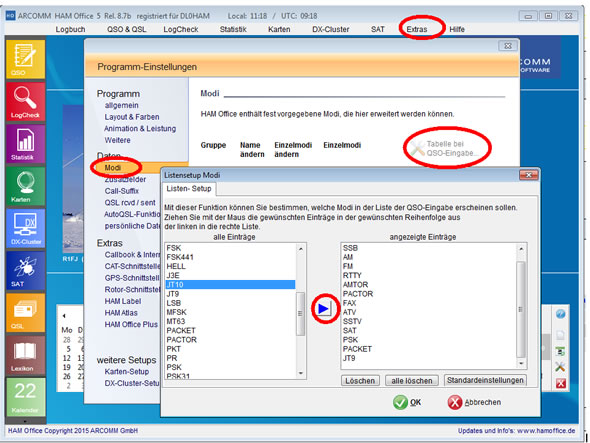This screenshot has height=443, width=590.
Task: Open the SAT satellite sidebar icon
Action: (x=25, y=270)
